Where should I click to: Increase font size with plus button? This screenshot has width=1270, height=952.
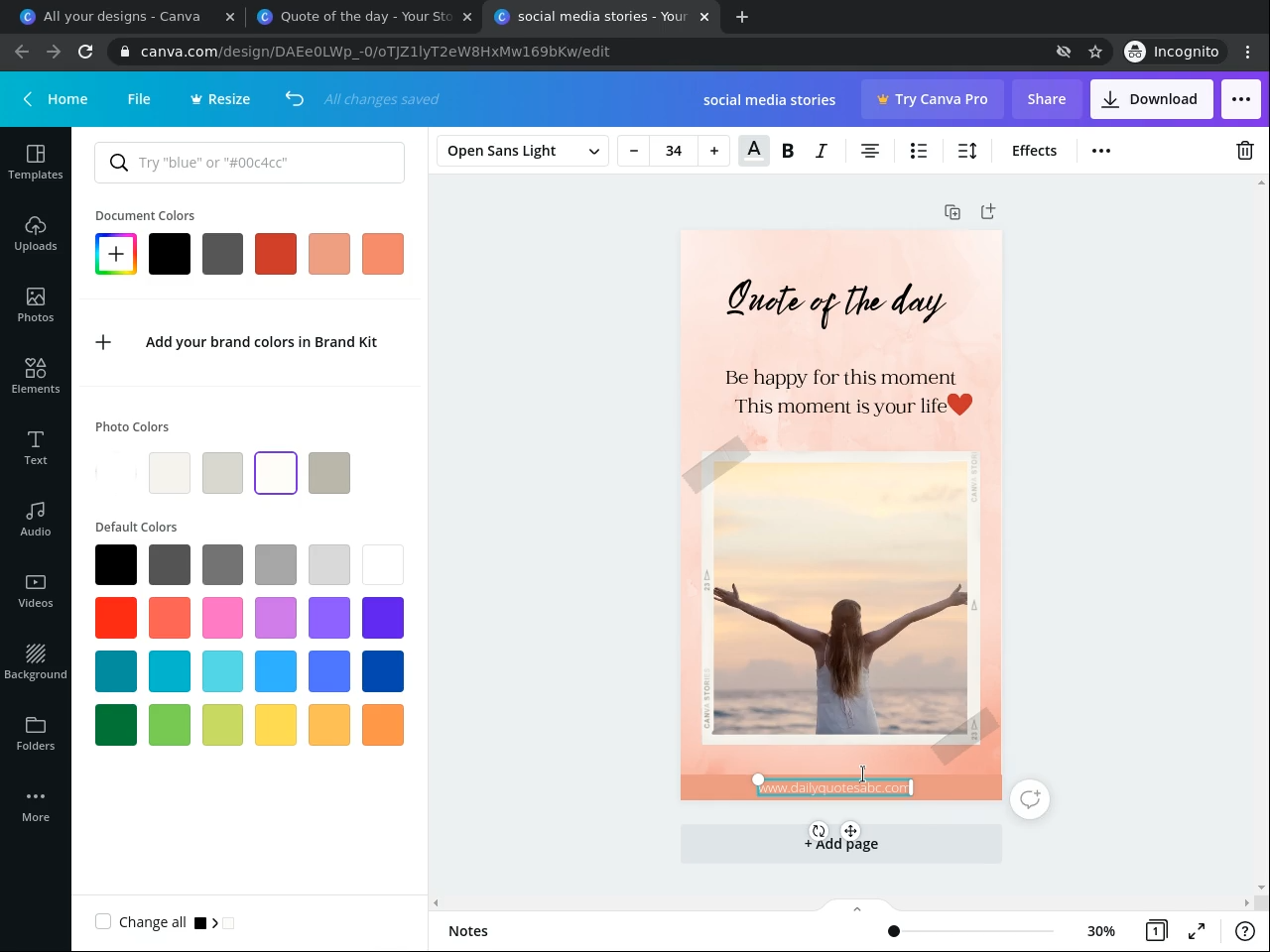pos(714,151)
